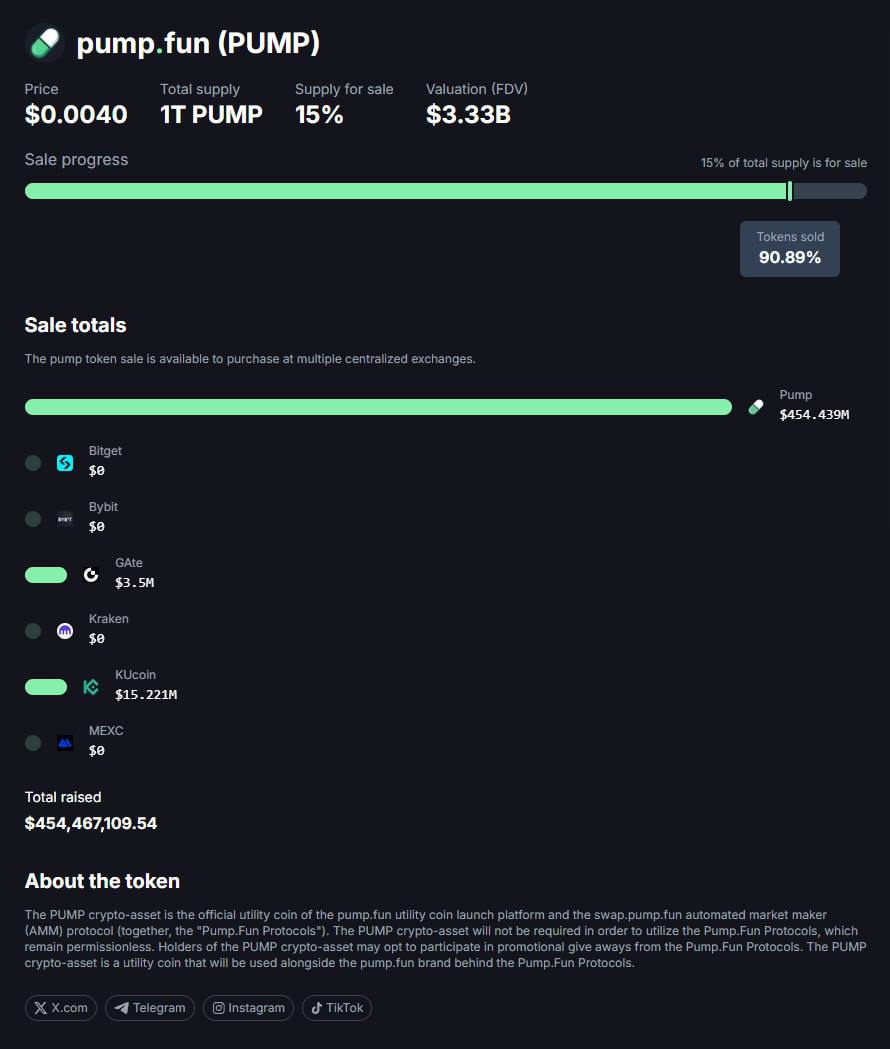This screenshot has width=890, height=1049.
Task: Open the X.com social link
Action: click(x=61, y=1008)
